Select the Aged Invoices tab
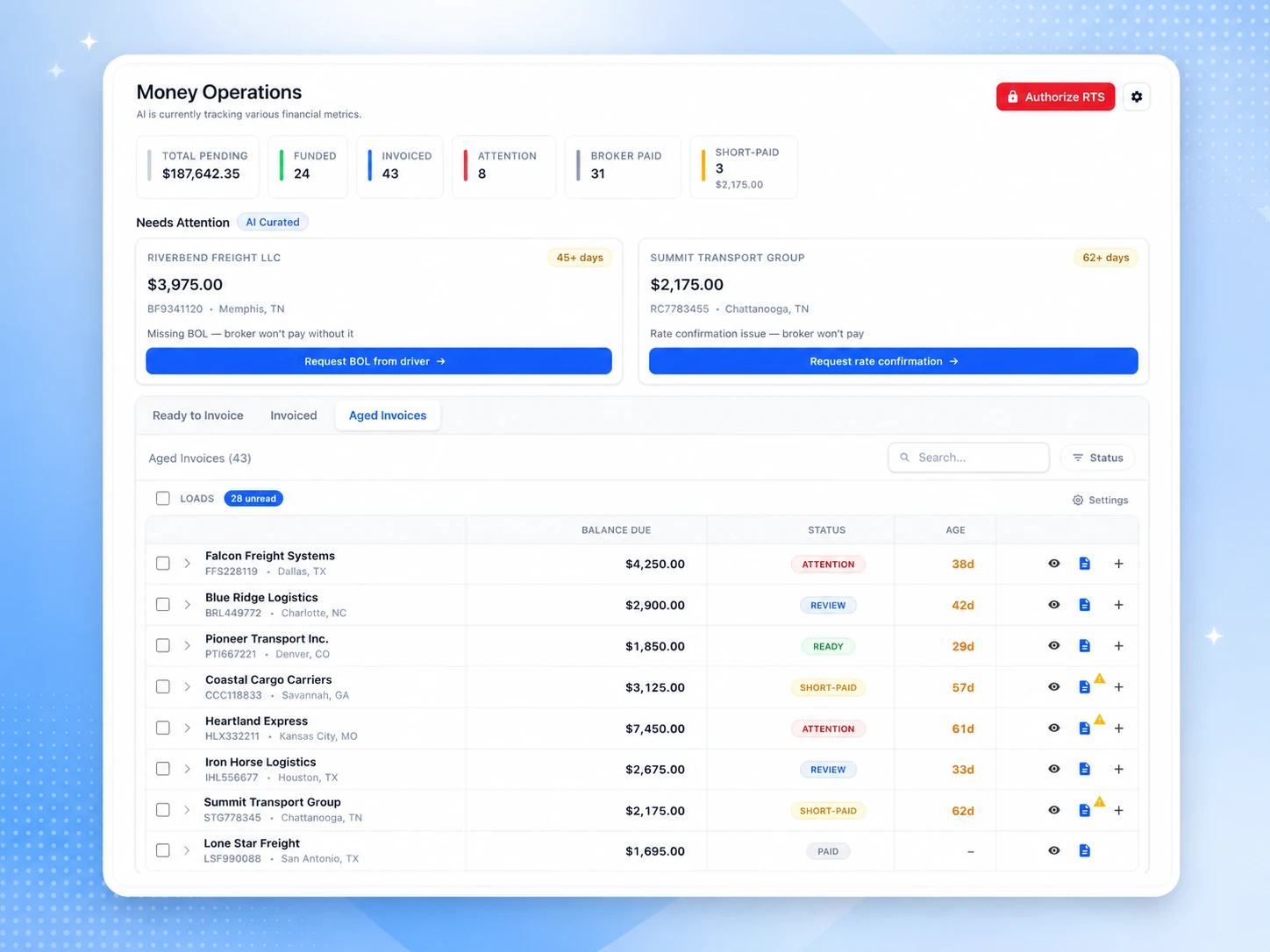 (x=388, y=416)
